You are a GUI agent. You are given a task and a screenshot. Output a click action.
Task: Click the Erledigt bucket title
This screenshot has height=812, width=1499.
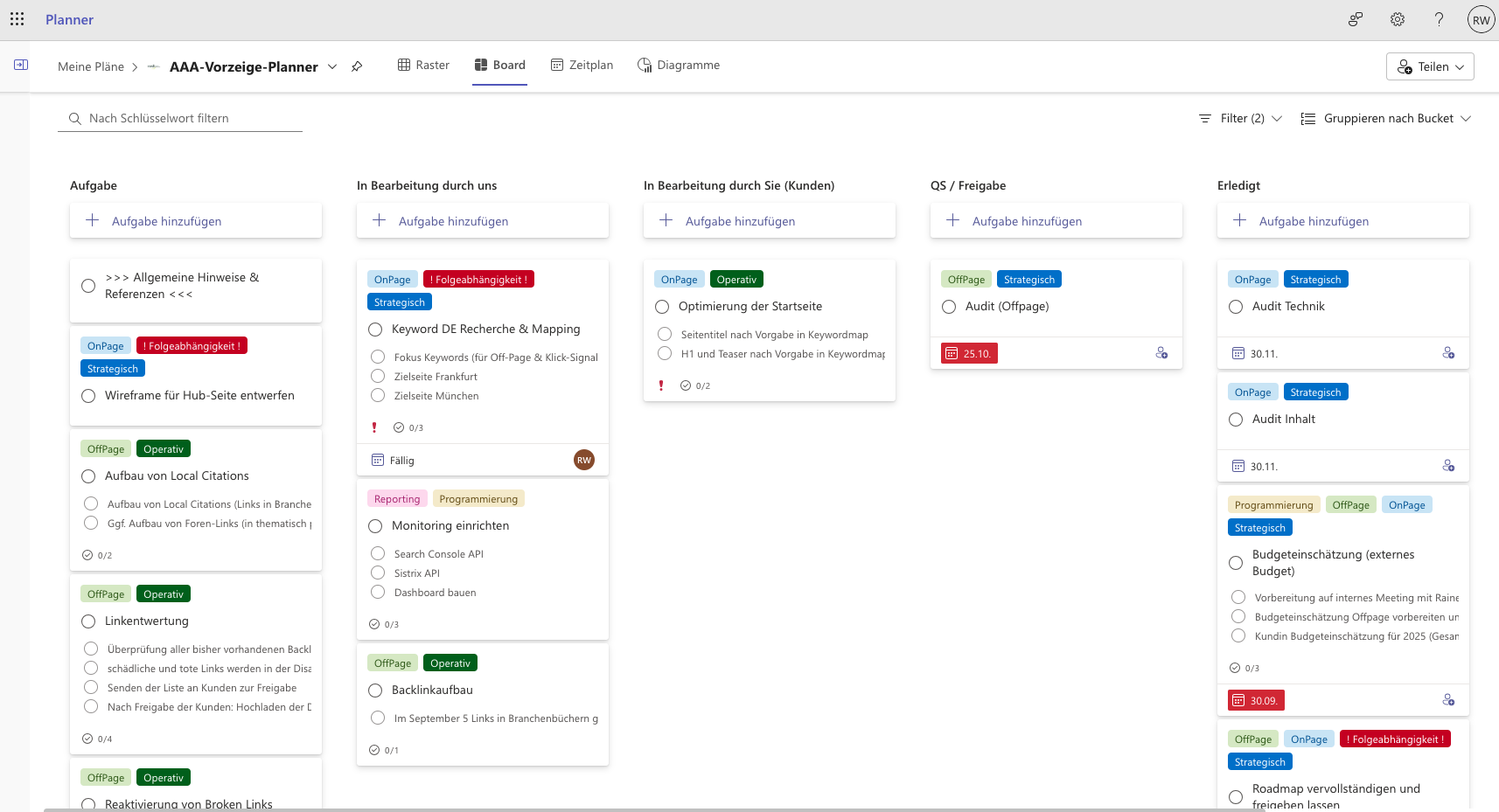coord(1238,185)
